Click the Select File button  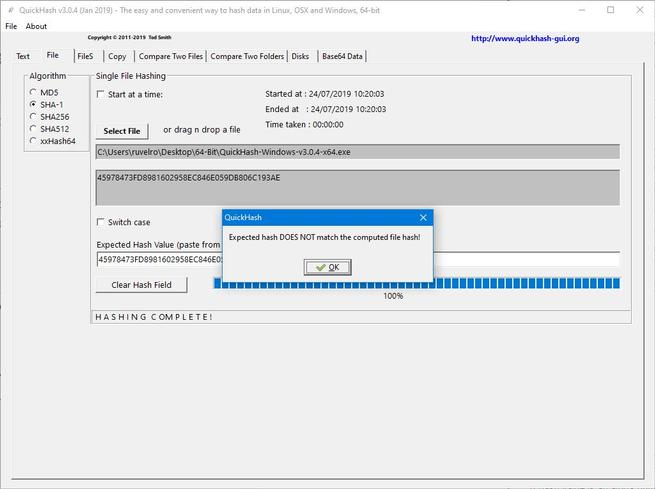(x=122, y=131)
